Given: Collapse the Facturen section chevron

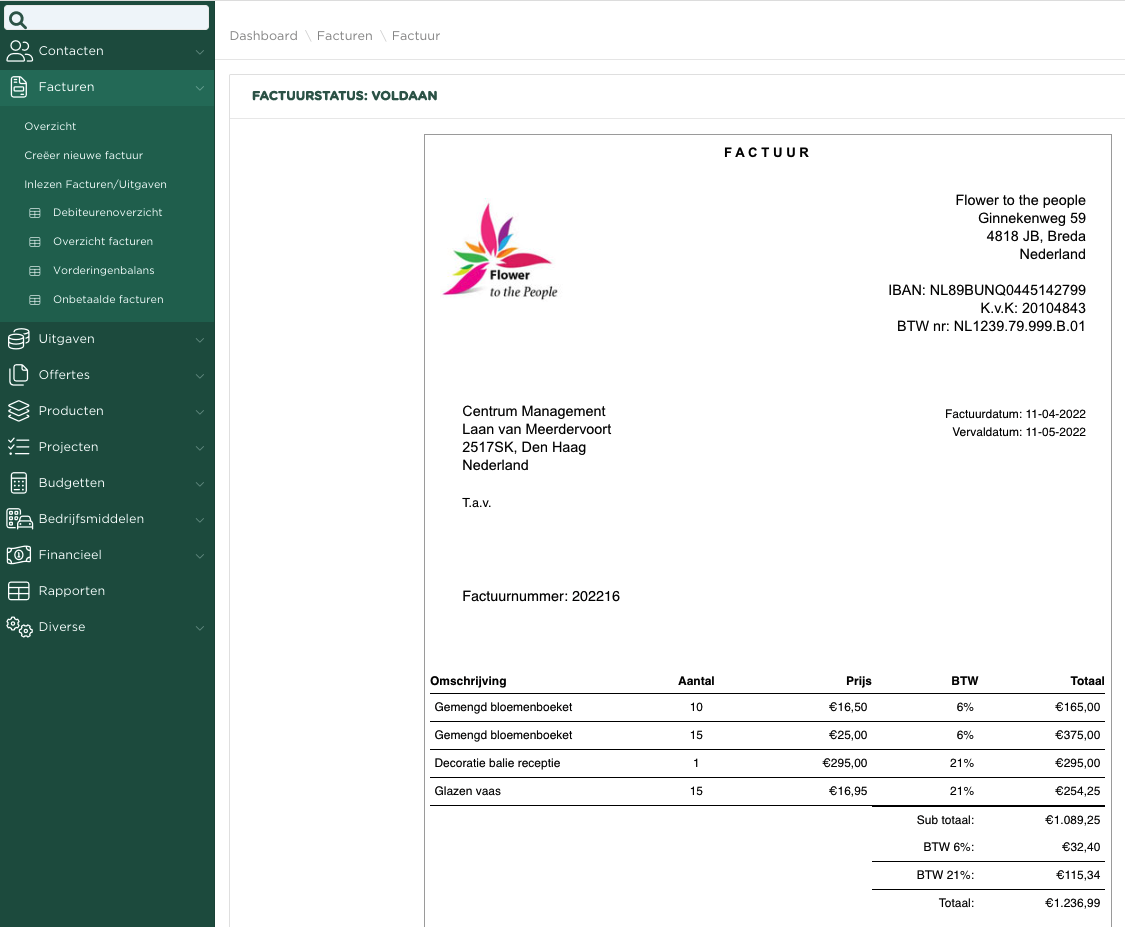Looking at the screenshot, I should (x=200, y=88).
